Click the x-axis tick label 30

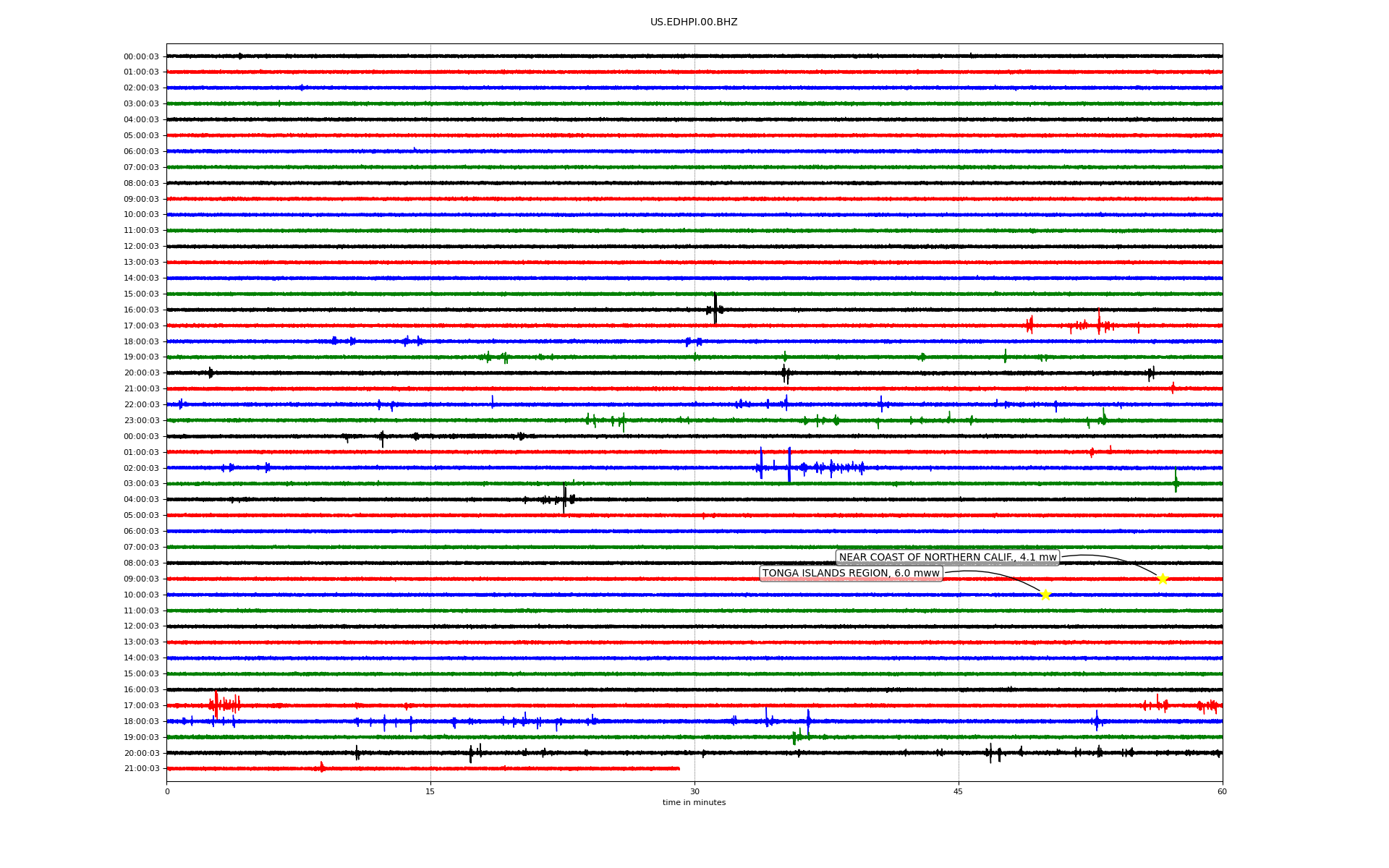pos(694,791)
